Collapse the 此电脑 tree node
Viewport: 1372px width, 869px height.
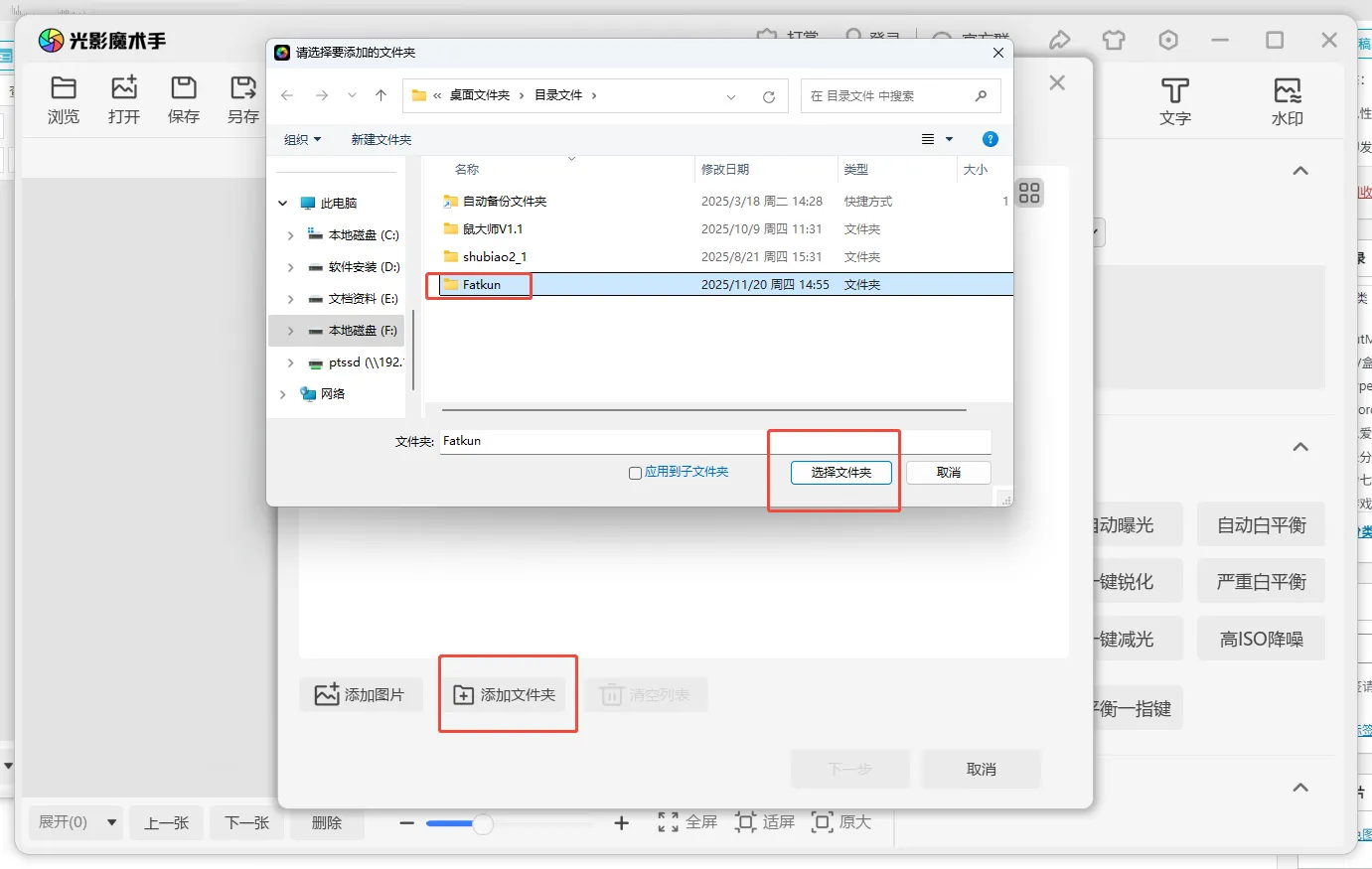[x=282, y=203]
